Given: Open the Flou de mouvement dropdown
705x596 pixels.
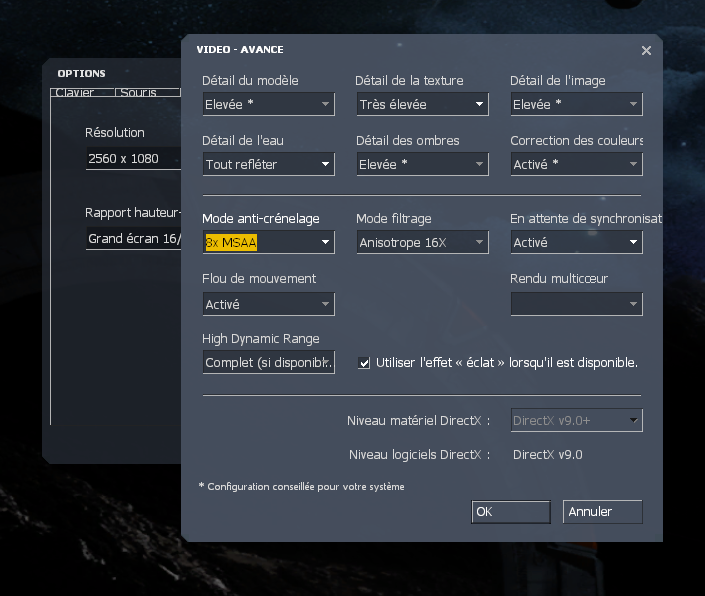Looking at the screenshot, I should [x=268, y=304].
